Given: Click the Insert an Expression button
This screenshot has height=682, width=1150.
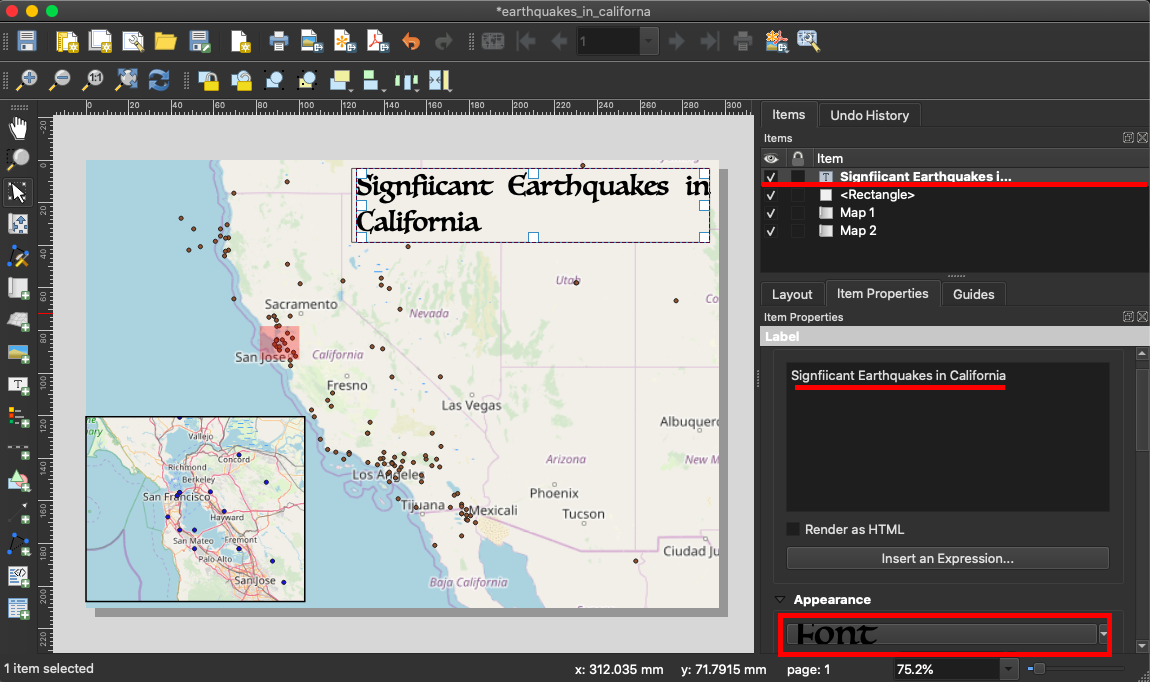Looking at the screenshot, I should coord(947,558).
